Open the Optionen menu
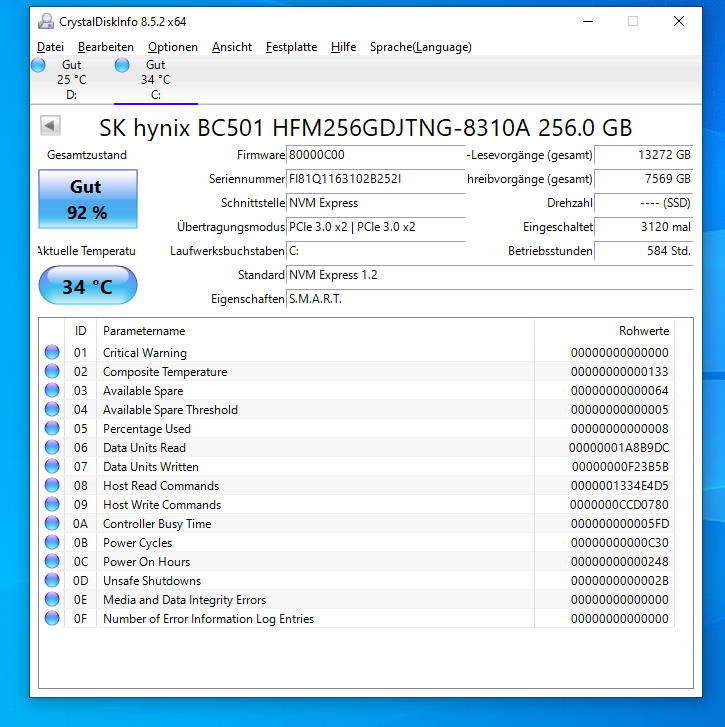 click(x=172, y=47)
